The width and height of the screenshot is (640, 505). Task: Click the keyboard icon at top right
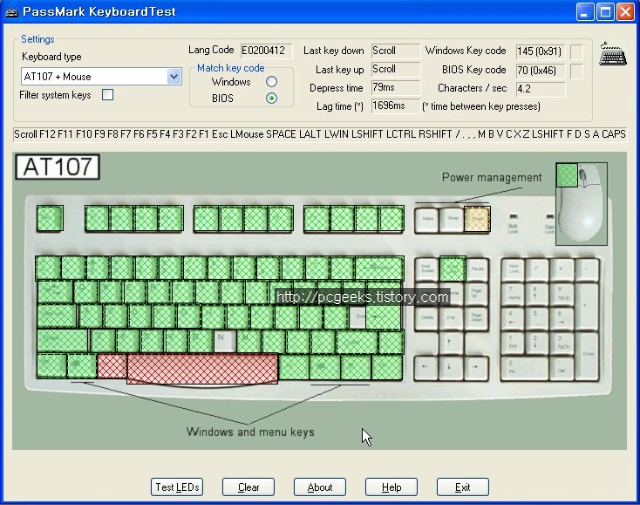pyautogui.click(x=612, y=53)
